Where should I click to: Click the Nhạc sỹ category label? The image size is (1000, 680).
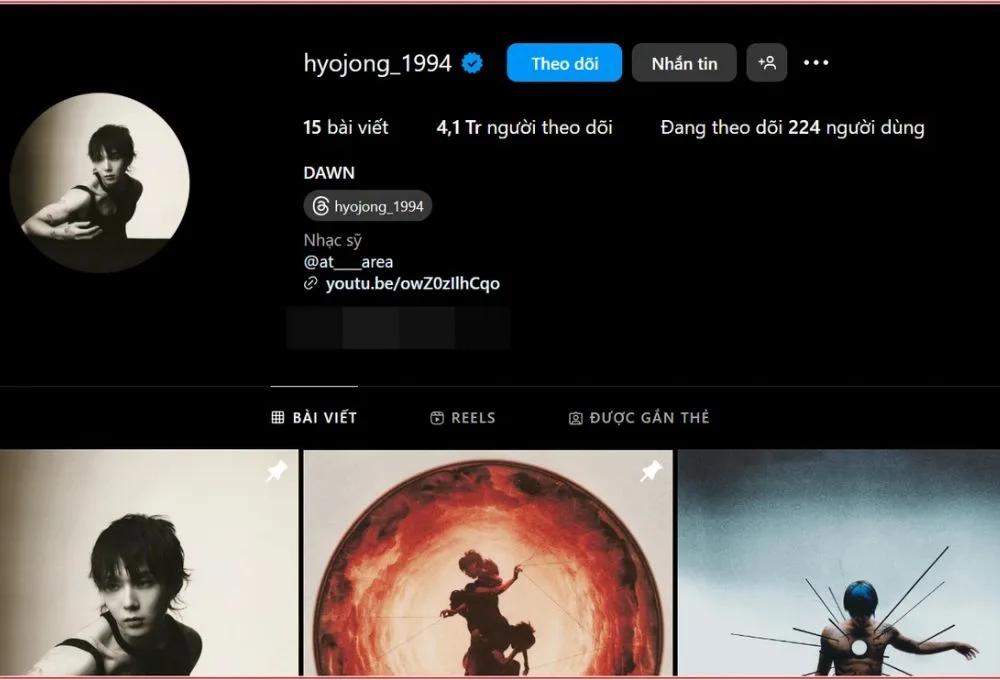click(332, 240)
